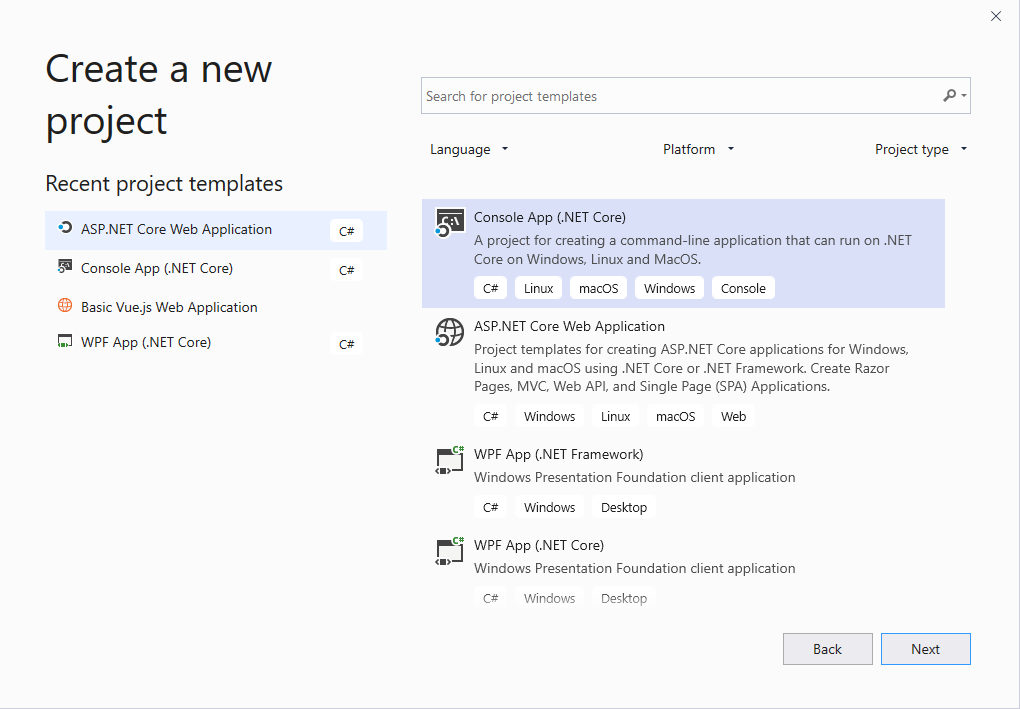Viewport: 1020px width, 709px height.
Task: Click the WPF App (.NET Core) template icon
Action: click(450, 551)
